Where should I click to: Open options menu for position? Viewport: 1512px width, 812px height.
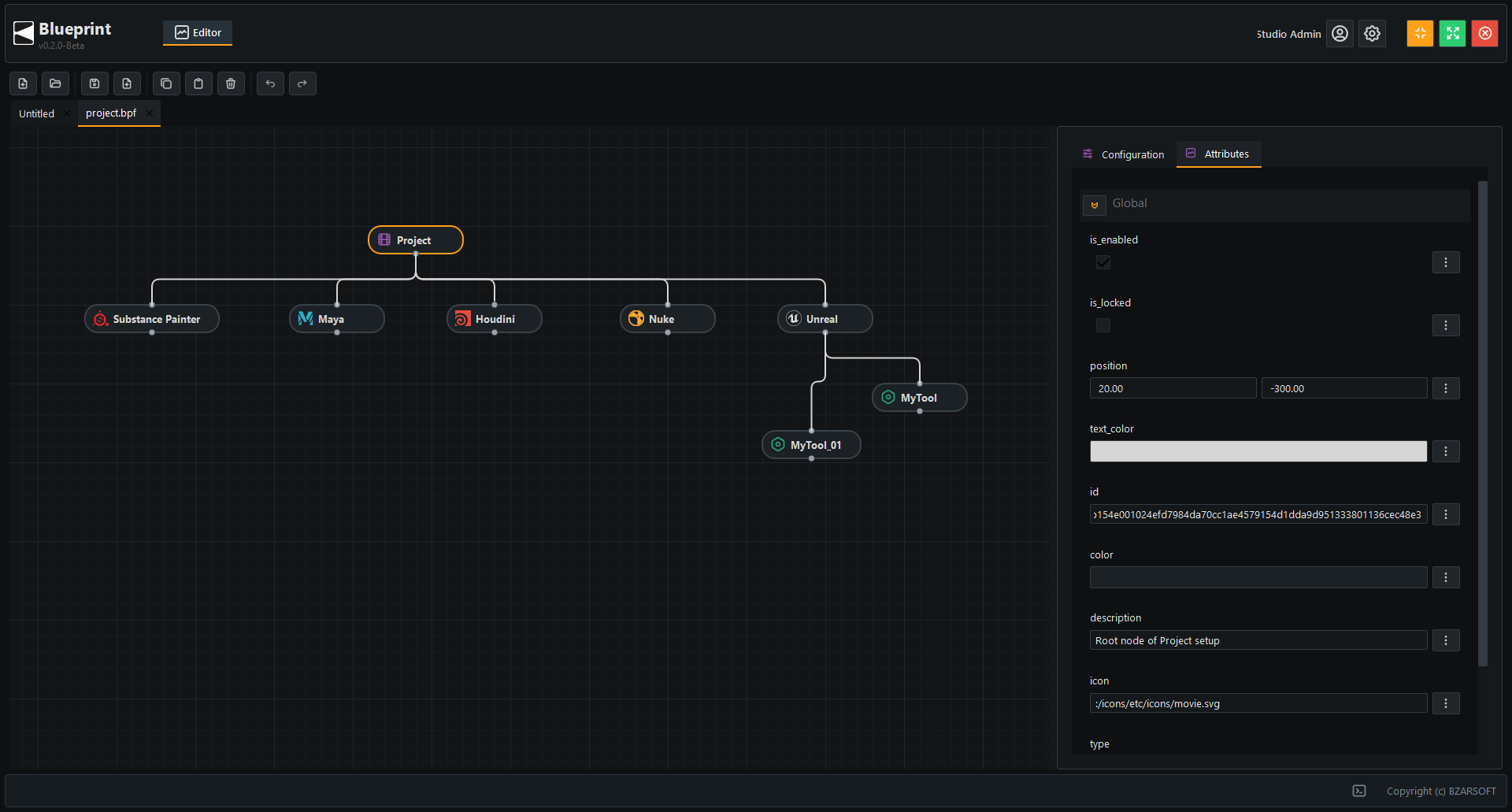coord(1446,388)
